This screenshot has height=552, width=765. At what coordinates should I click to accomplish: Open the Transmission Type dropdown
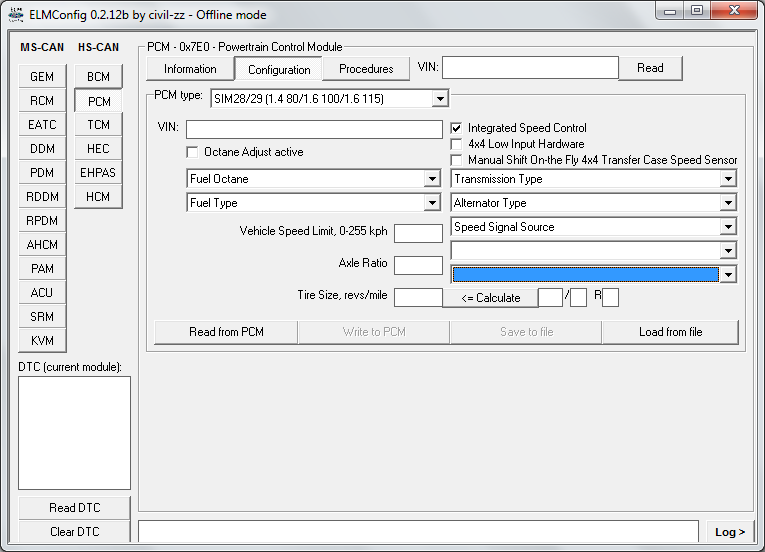pos(728,179)
